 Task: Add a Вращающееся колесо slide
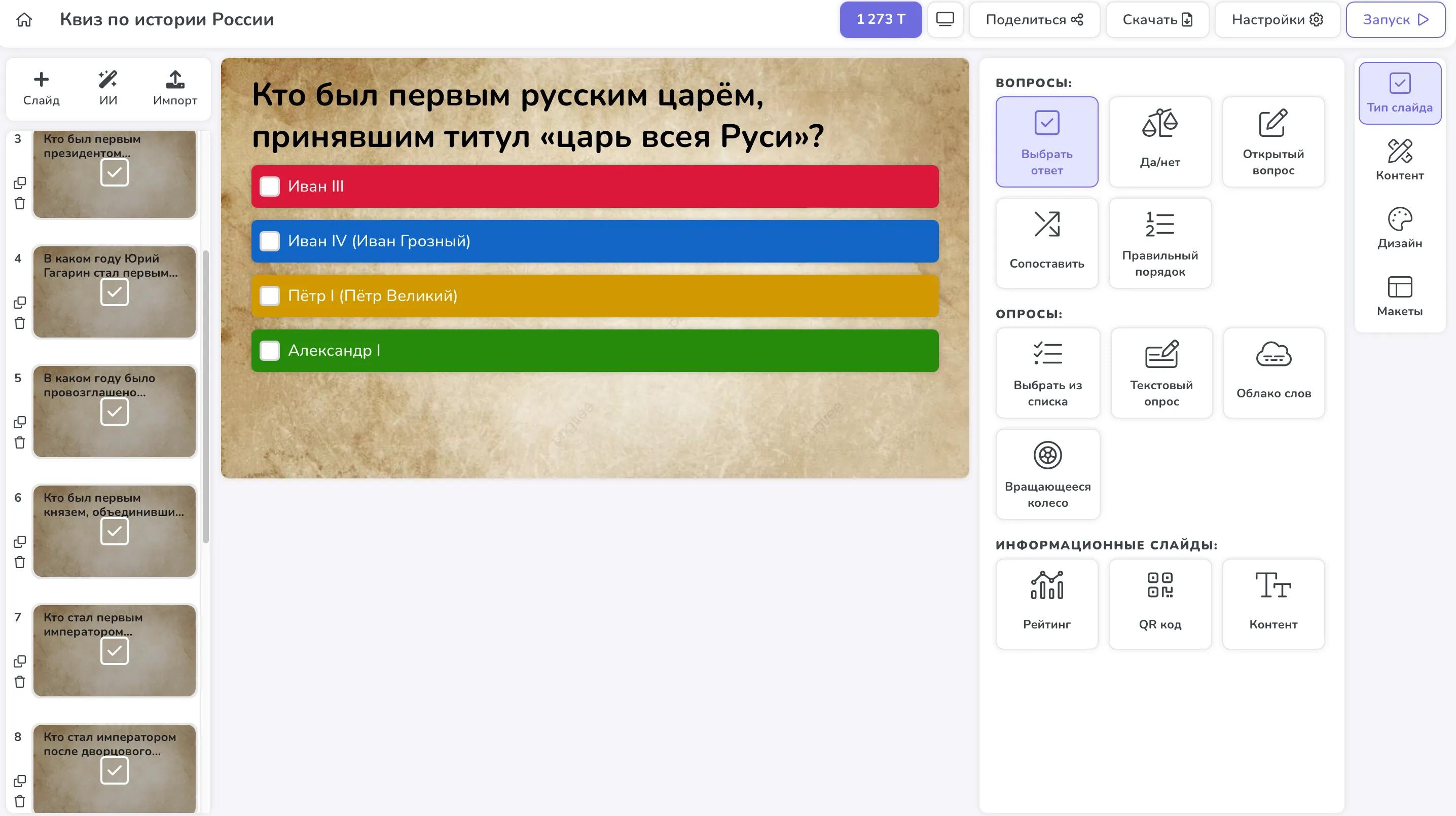(1047, 473)
